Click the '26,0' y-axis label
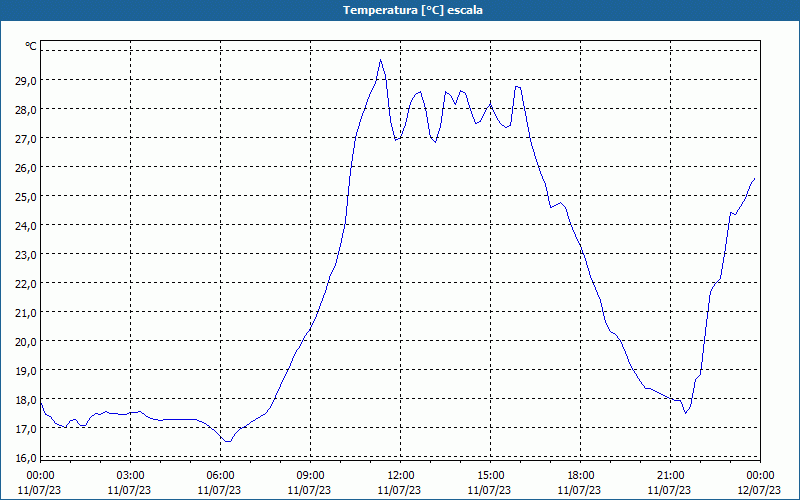The width and height of the screenshot is (800, 500). (x=25, y=168)
